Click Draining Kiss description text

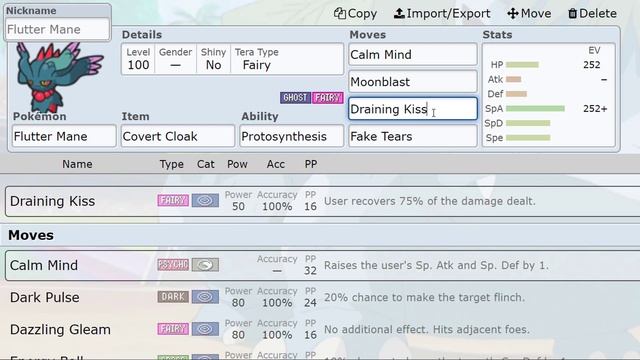(x=429, y=201)
